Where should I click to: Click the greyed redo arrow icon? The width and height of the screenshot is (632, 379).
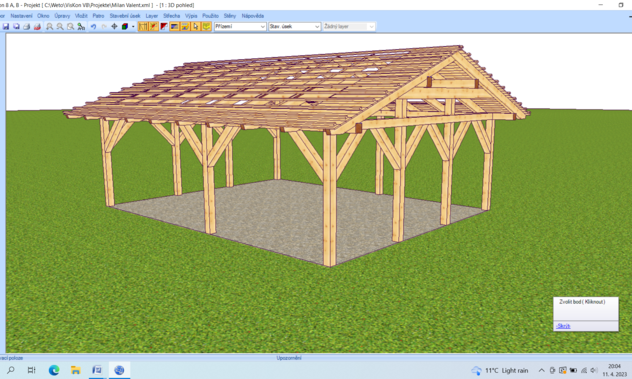(x=104, y=27)
